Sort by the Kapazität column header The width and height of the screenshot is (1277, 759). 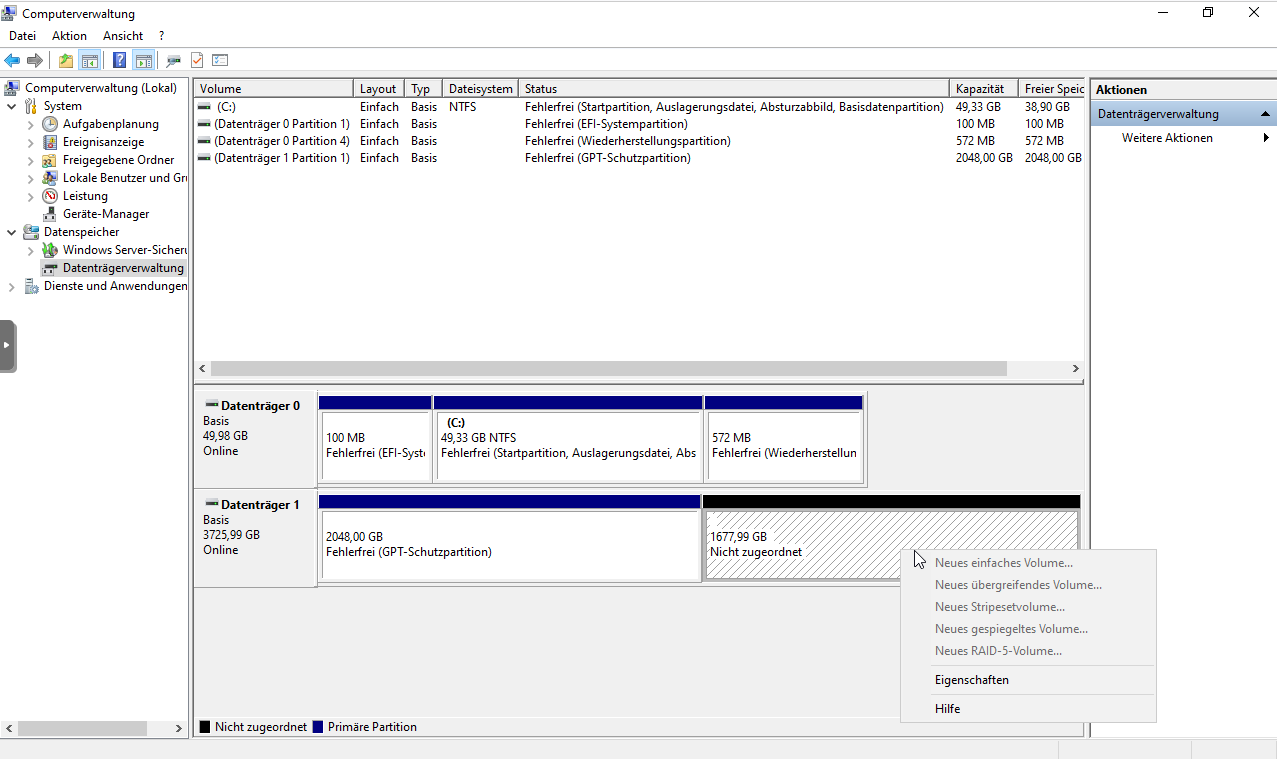983,89
